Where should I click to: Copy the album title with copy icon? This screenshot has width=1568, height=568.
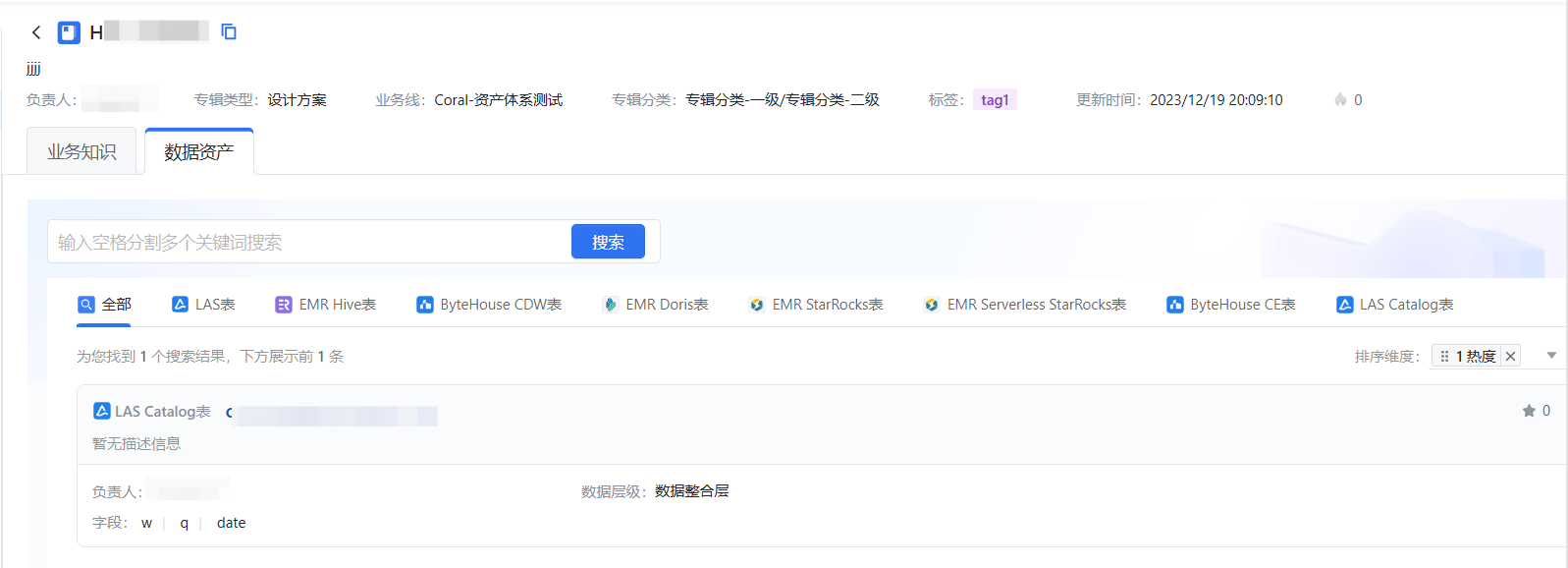(x=229, y=32)
